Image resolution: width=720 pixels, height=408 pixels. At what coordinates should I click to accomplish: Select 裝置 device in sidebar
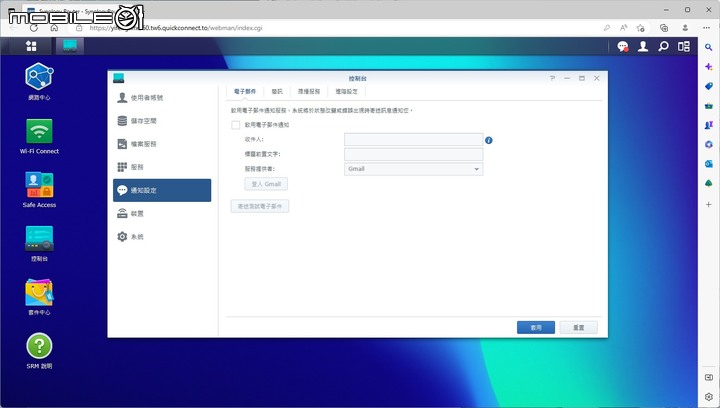point(162,213)
